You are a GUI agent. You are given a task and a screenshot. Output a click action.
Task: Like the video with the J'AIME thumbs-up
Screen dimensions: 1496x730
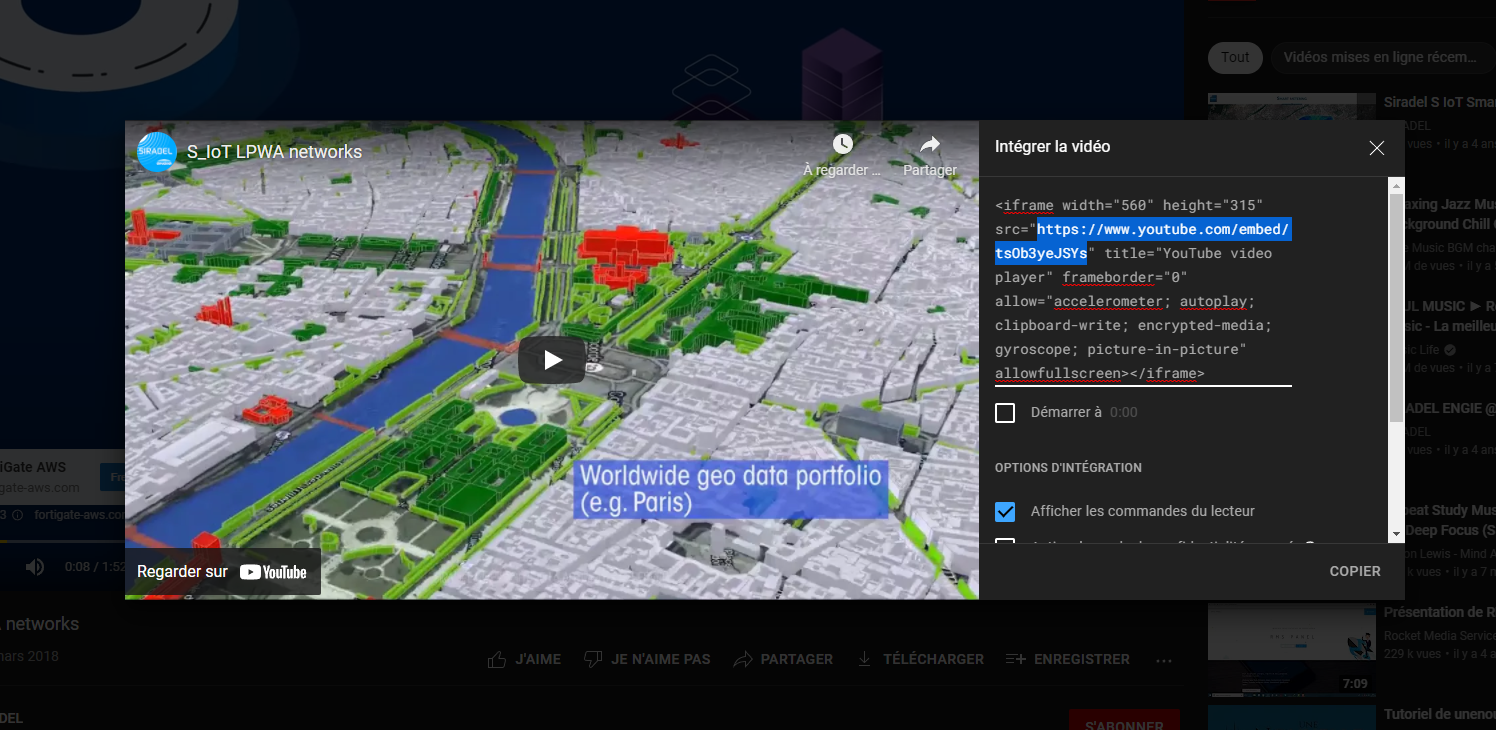tap(524, 659)
